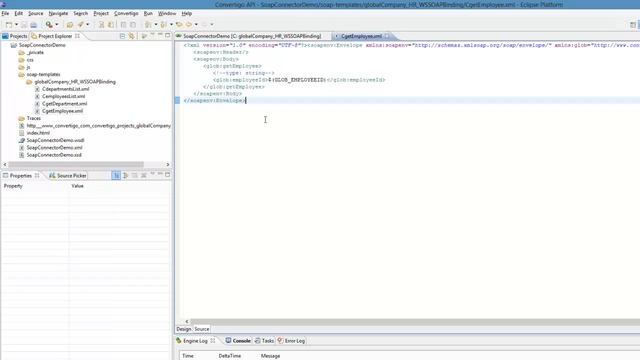This screenshot has width=640, height=360.
Task: Open the New wizard dropdown arrow
Action: click(16, 25)
